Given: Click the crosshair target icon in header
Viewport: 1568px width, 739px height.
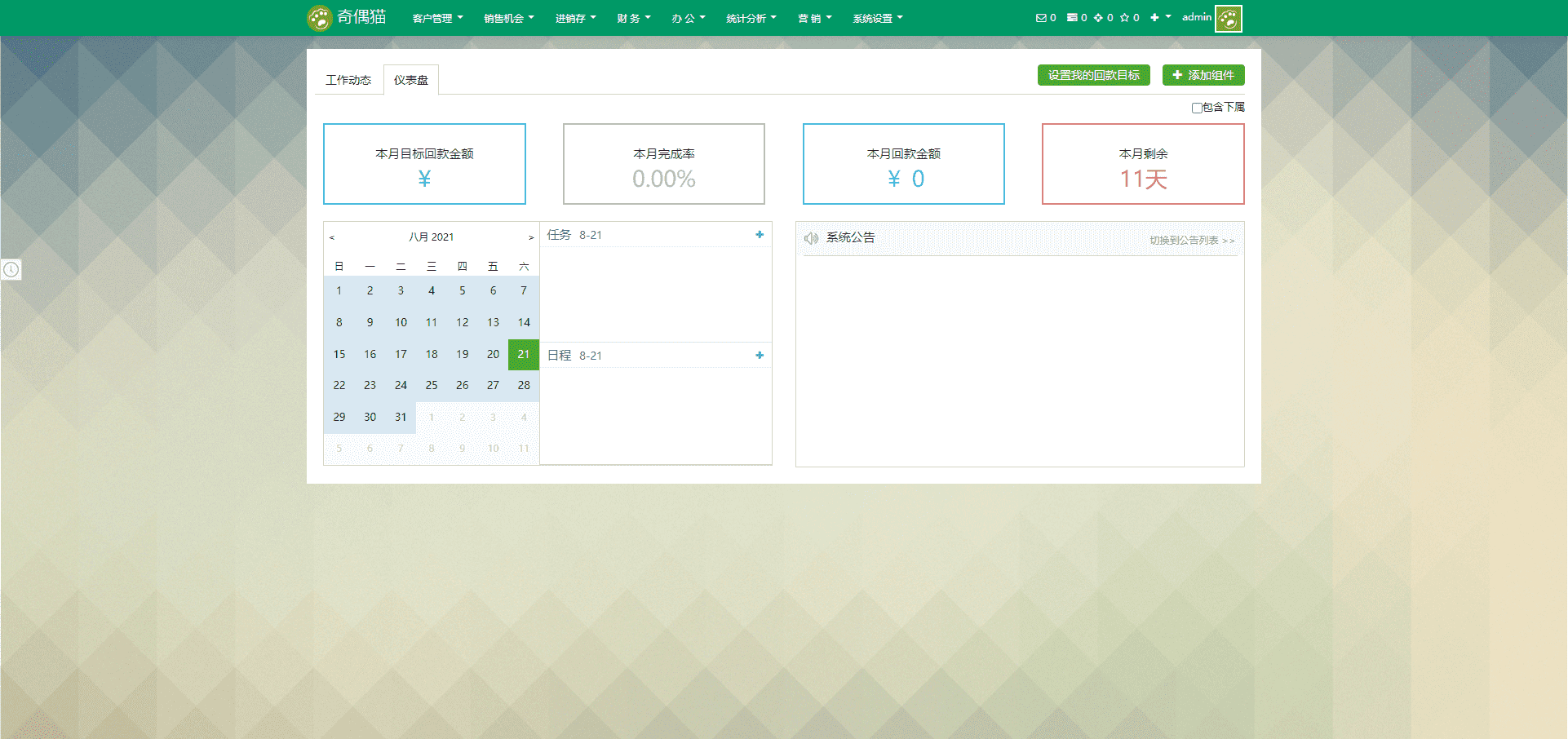Looking at the screenshot, I should pyautogui.click(x=1098, y=18).
